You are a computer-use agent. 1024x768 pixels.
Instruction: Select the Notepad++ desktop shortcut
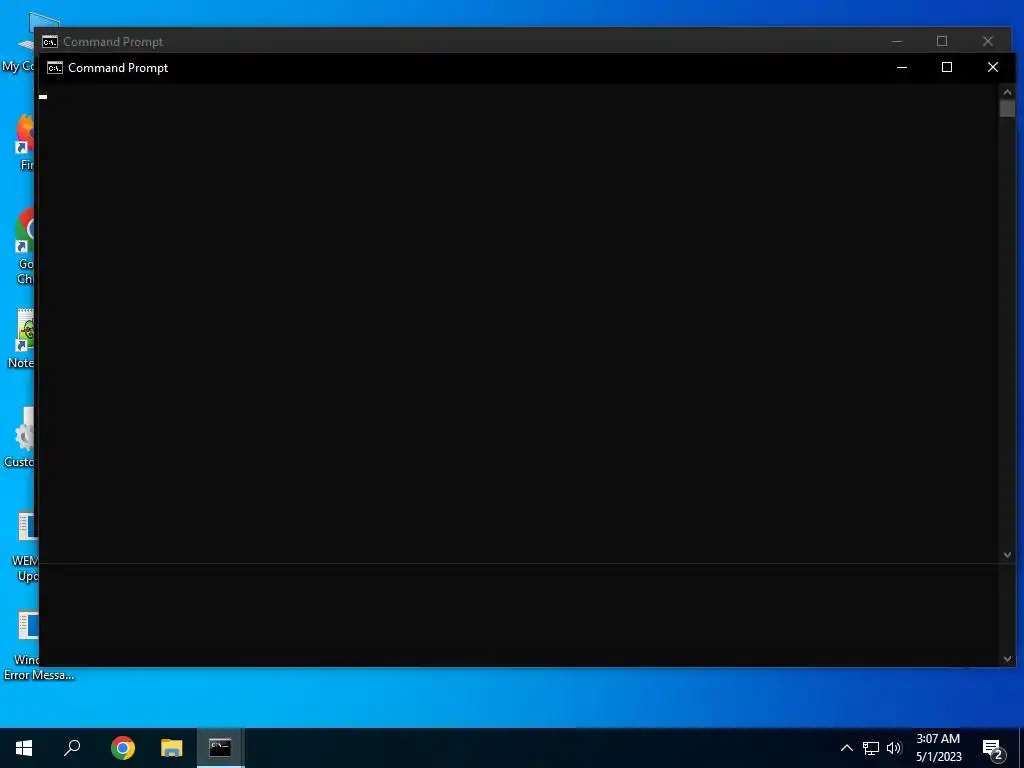(24, 338)
